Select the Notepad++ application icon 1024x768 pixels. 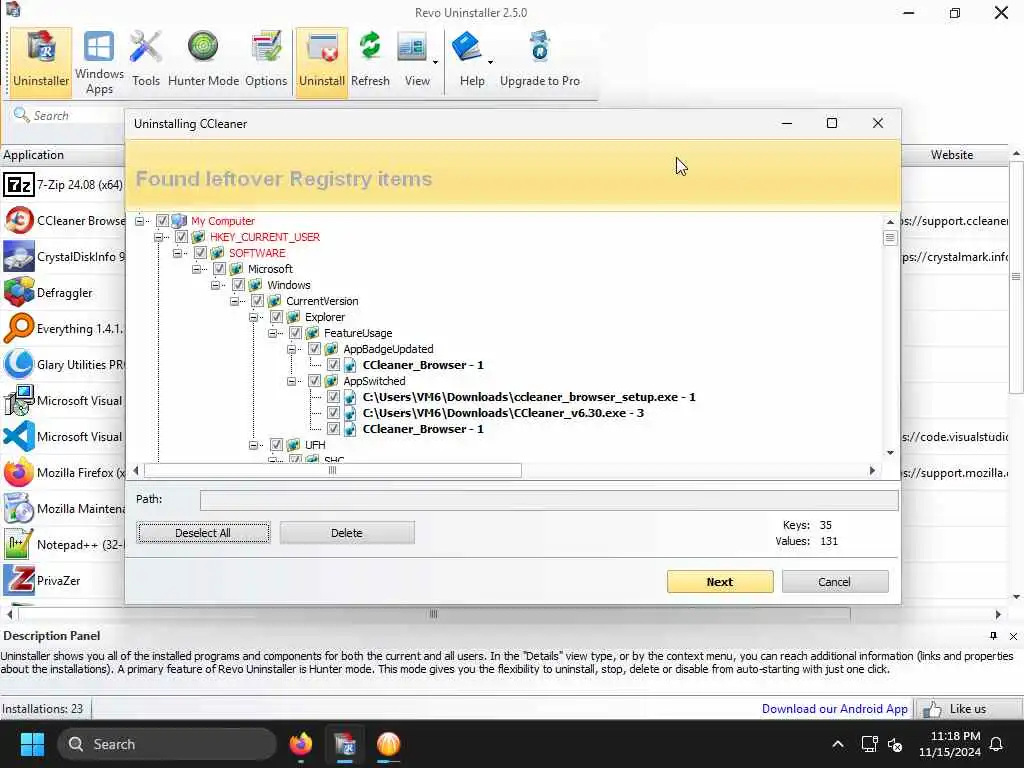click(x=18, y=544)
